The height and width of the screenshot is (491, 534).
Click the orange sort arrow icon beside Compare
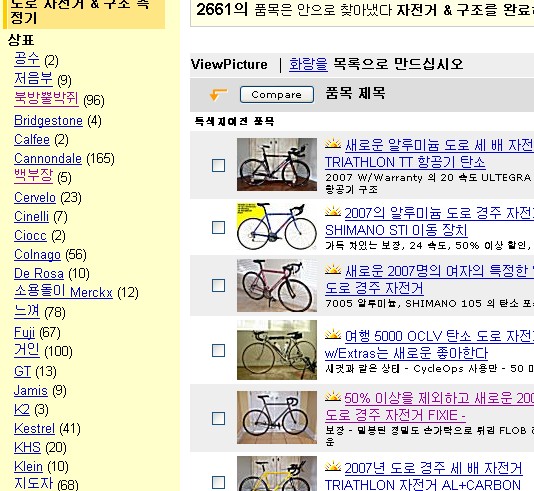218,94
